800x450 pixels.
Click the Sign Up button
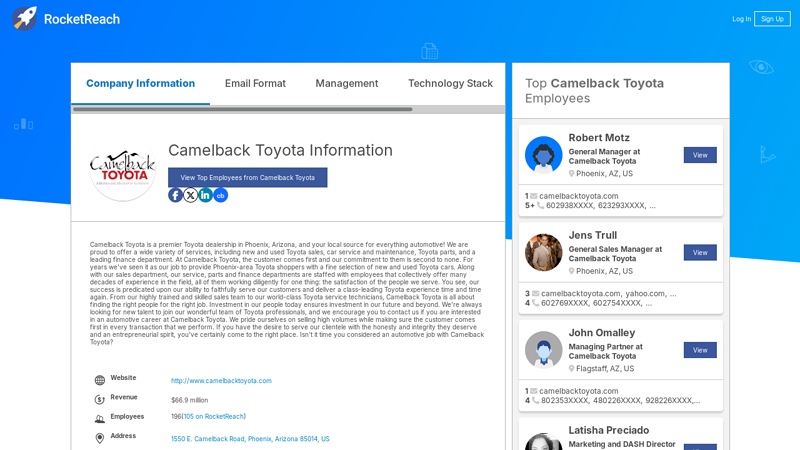coord(772,19)
